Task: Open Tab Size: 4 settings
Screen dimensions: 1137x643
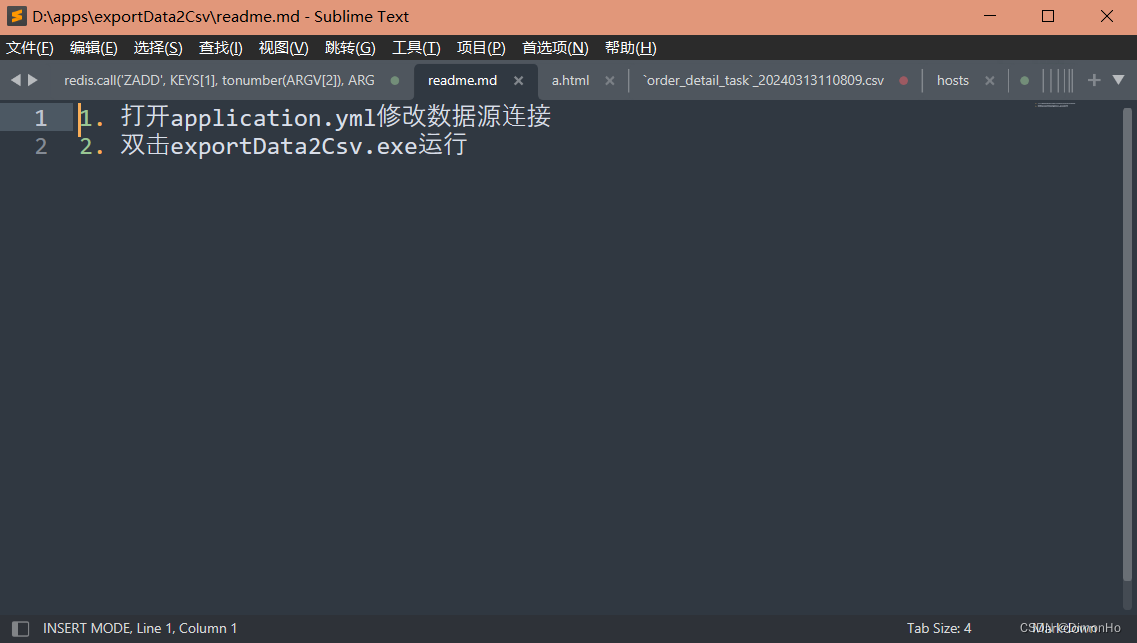Action: [x=939, y=629]
